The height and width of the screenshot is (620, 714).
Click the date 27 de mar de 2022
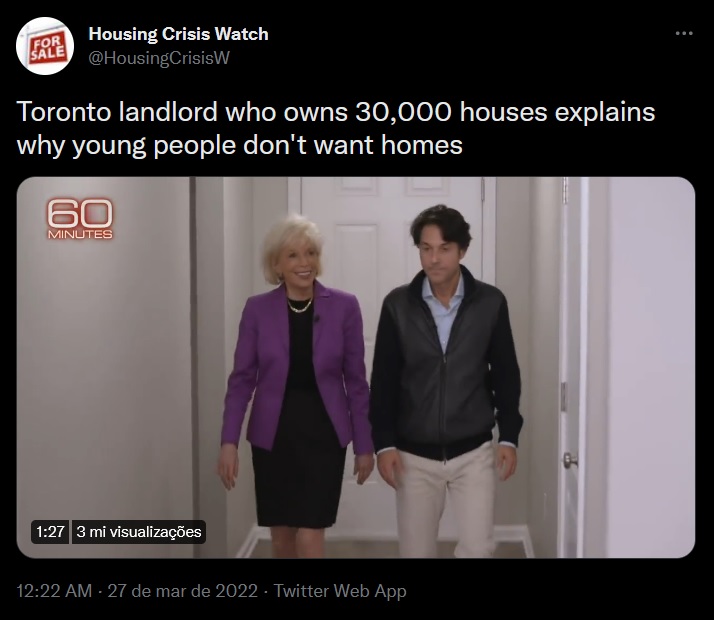[183, 591]
